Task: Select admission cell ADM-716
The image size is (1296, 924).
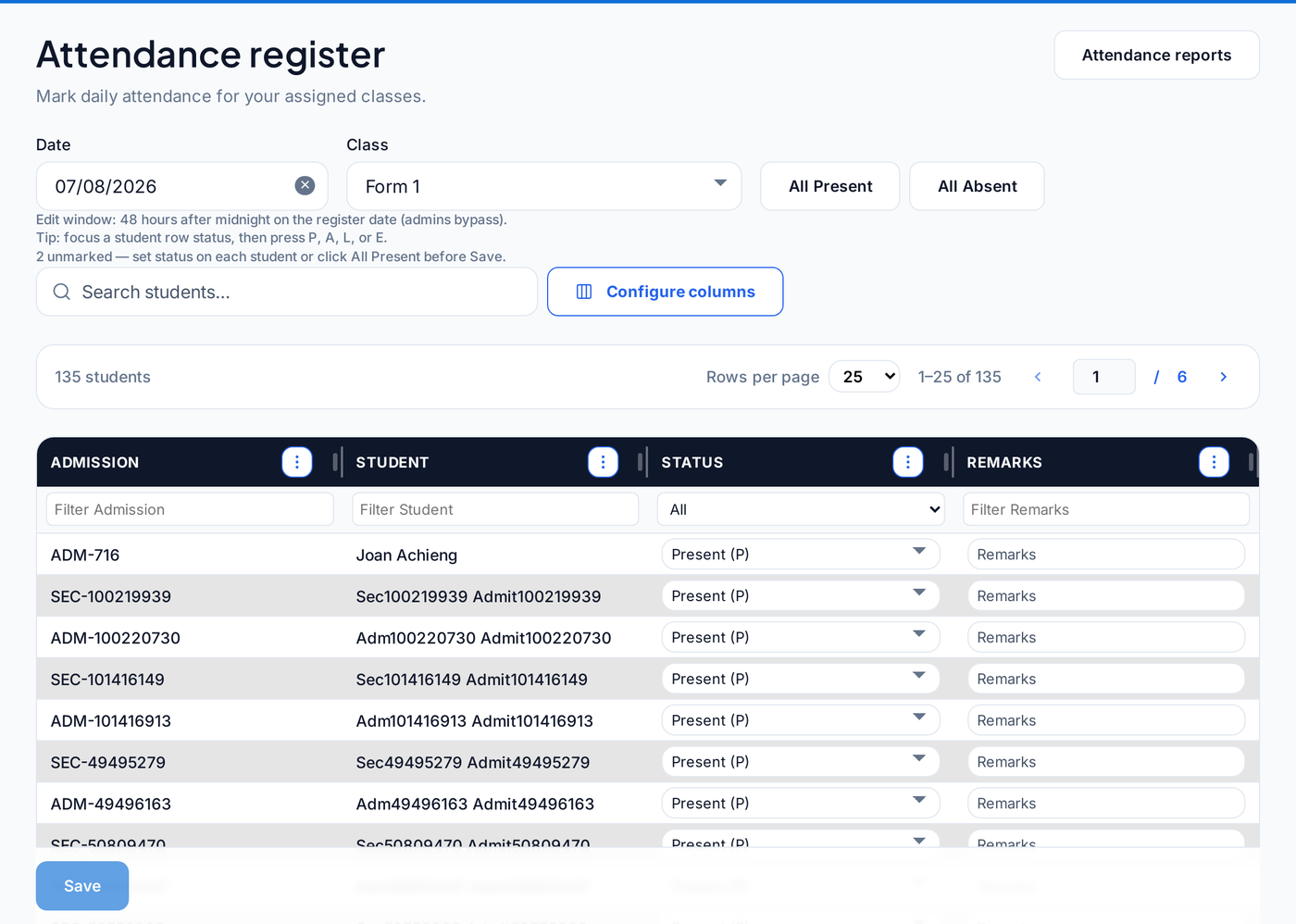Action: pos(85,555)
